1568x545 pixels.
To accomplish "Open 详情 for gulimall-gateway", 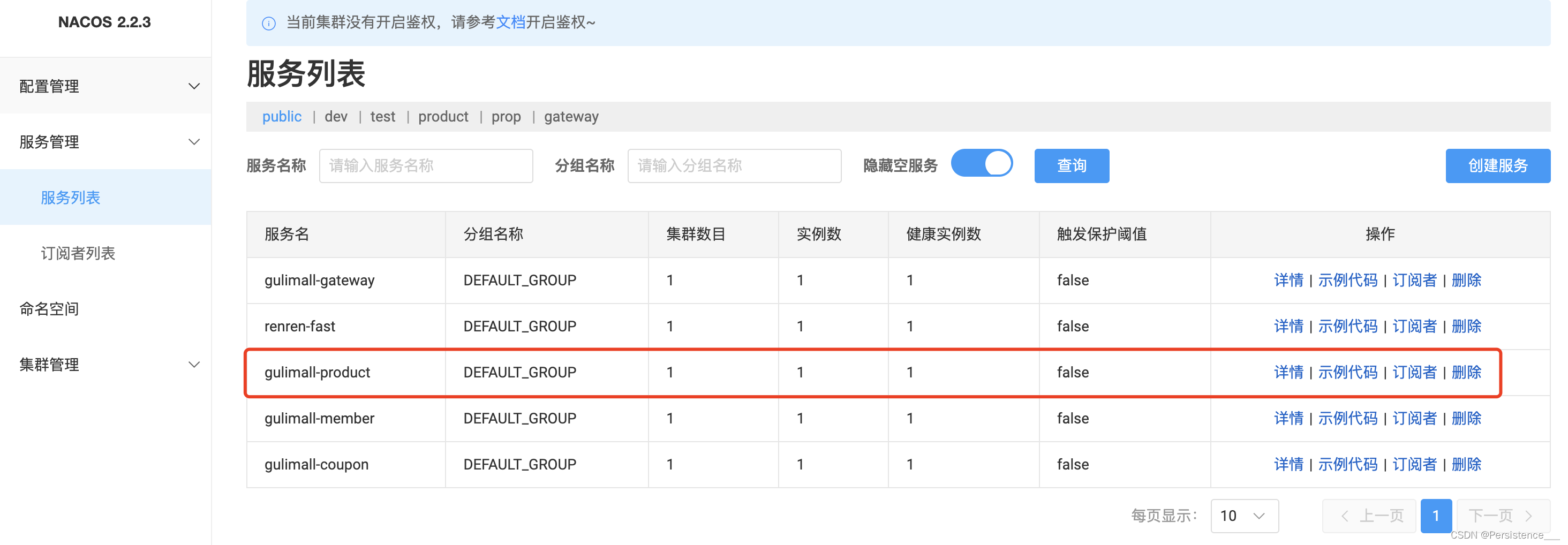I will (x=1288, y=281).
